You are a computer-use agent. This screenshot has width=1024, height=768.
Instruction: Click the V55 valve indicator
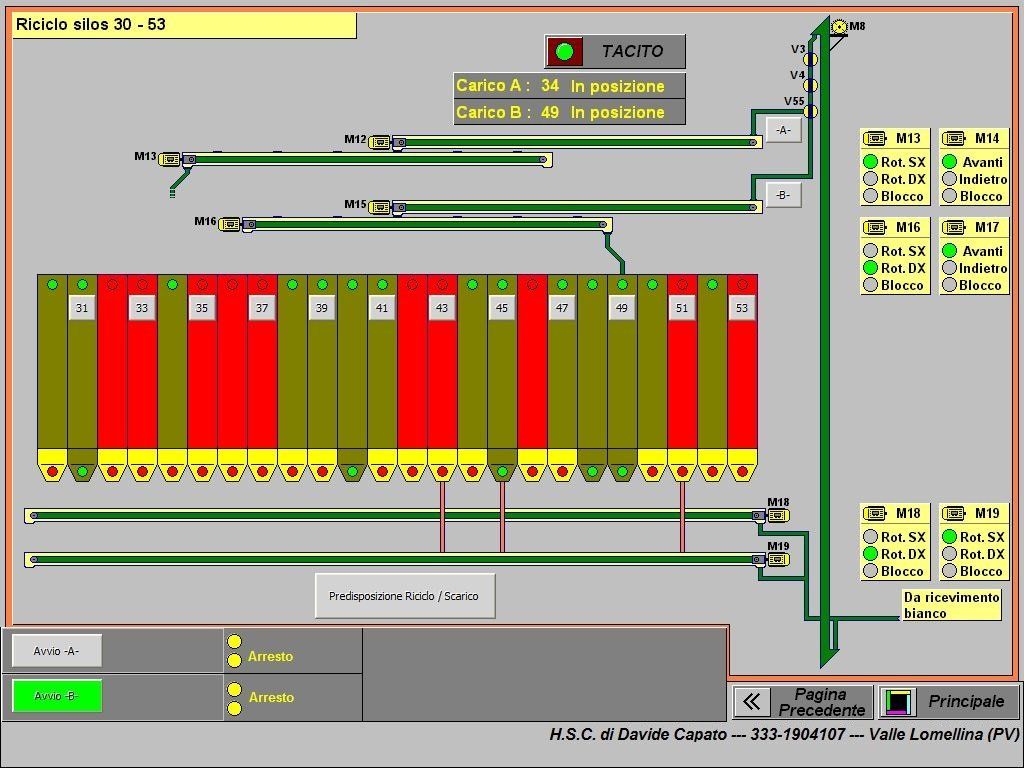tap(810, 111)
